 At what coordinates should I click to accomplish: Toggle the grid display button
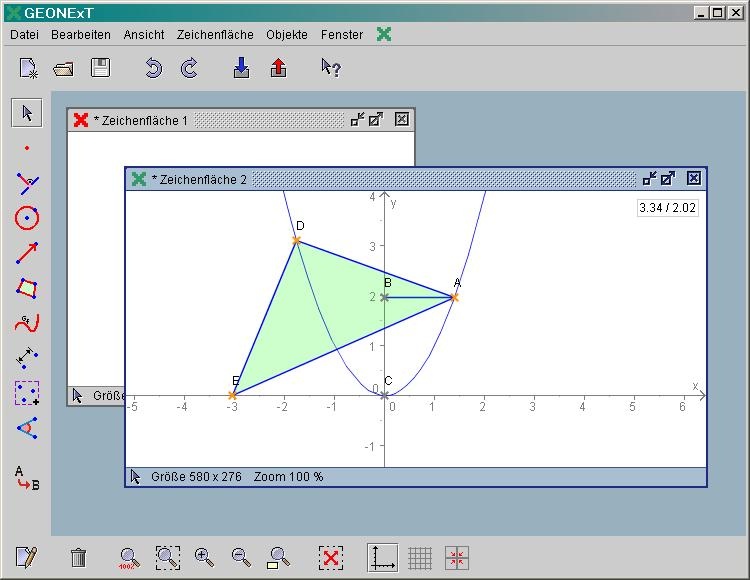click(x=420, y=557)
